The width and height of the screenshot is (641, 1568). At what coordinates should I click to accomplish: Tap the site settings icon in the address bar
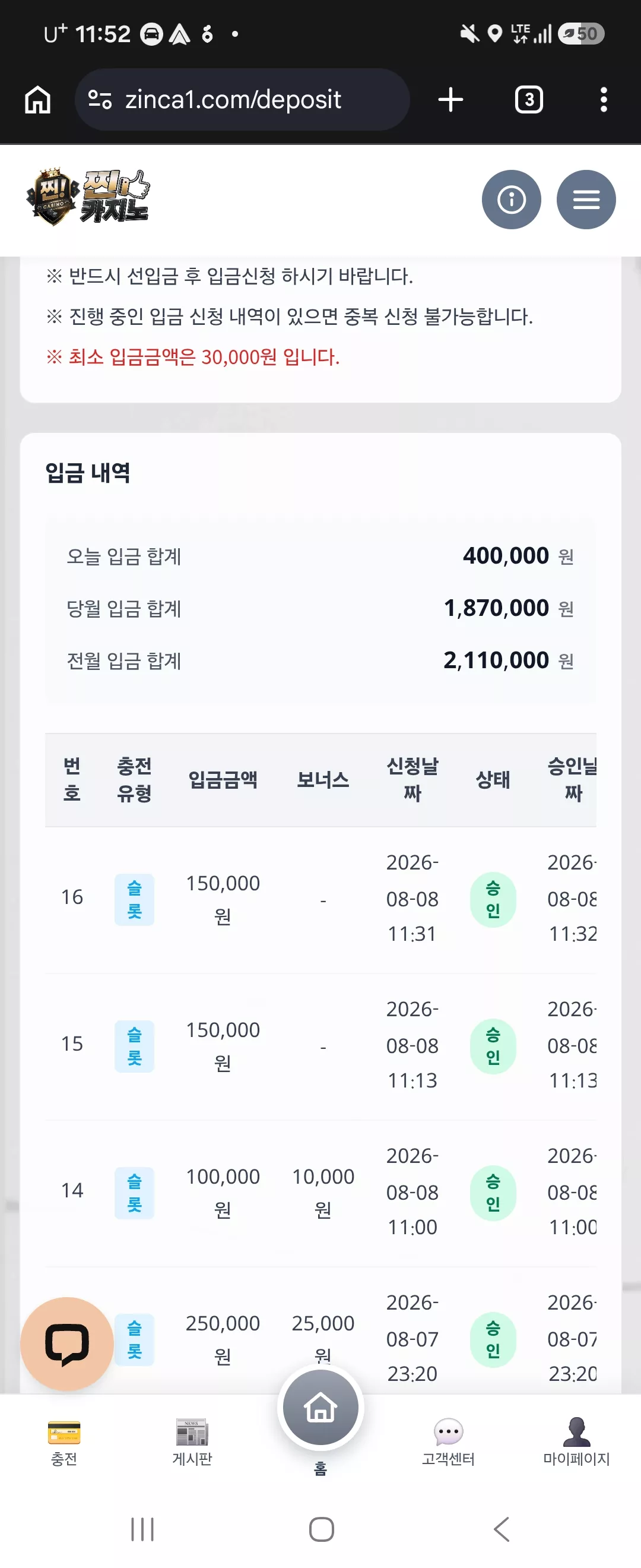(100, 99)
